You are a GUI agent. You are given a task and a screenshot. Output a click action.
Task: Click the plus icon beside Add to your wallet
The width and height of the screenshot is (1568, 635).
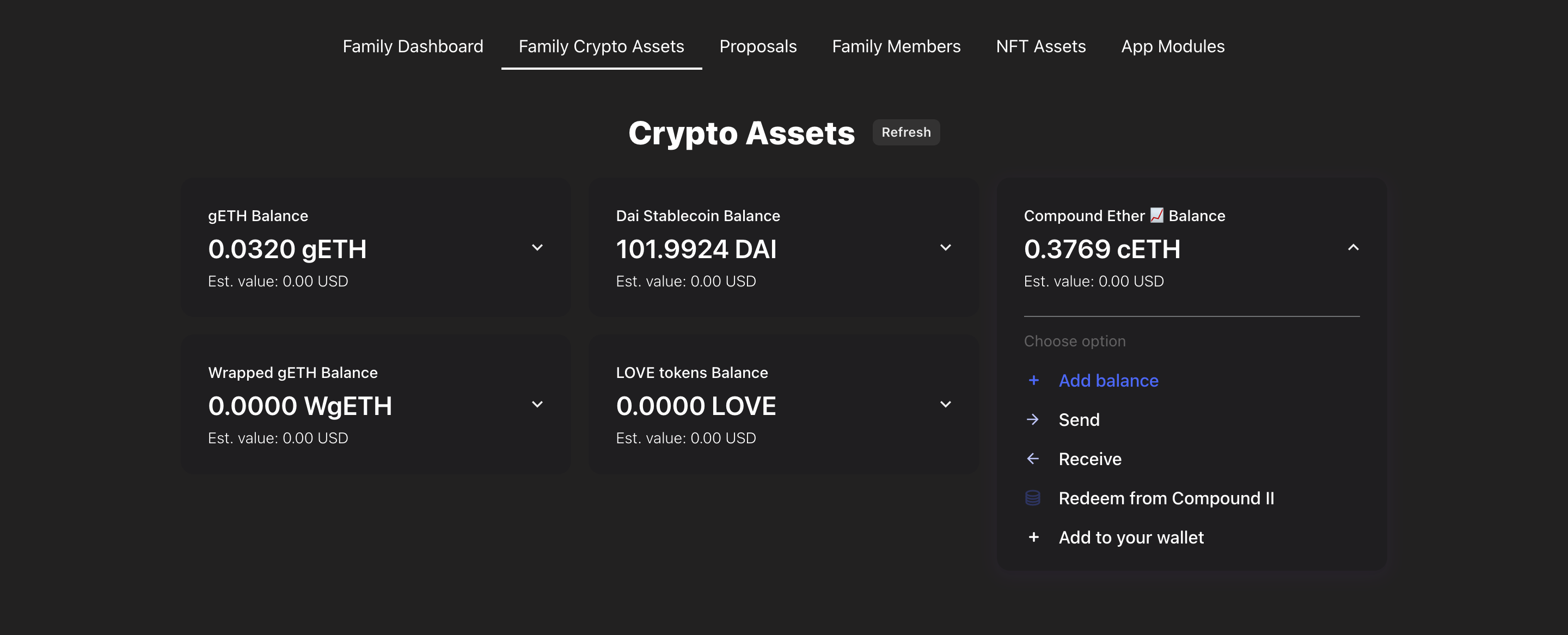(1033, 537)
